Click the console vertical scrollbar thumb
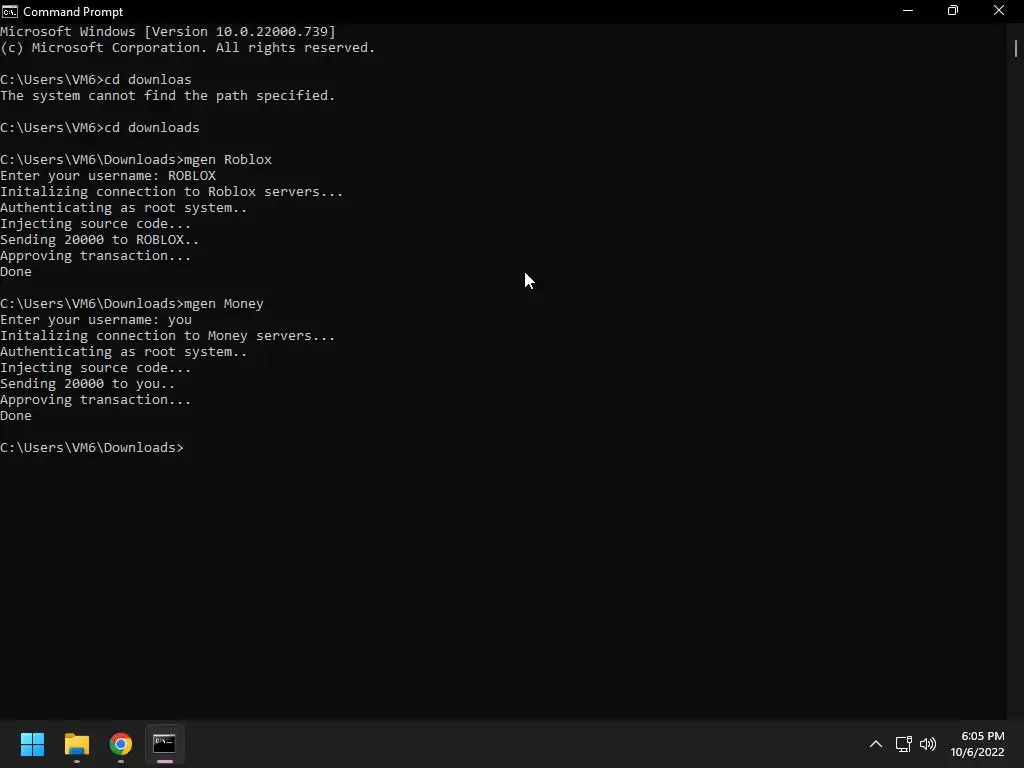This screenshot has width=1024, height=768. [1016, 48]
